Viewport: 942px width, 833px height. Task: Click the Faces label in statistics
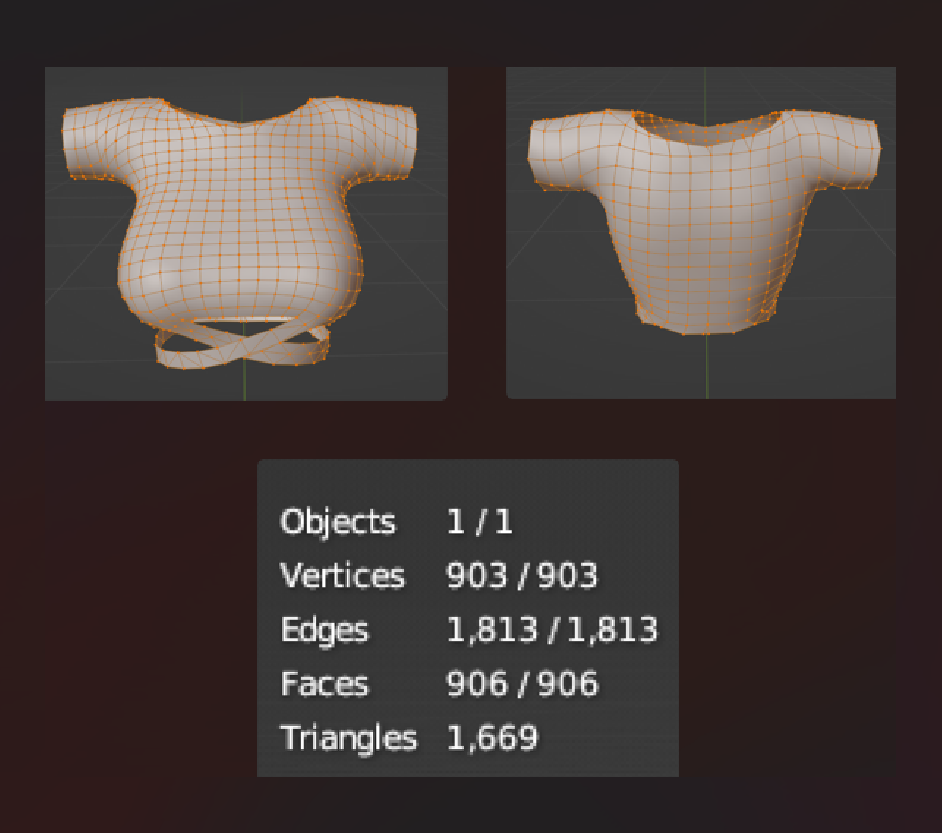[x=324, y=683]
